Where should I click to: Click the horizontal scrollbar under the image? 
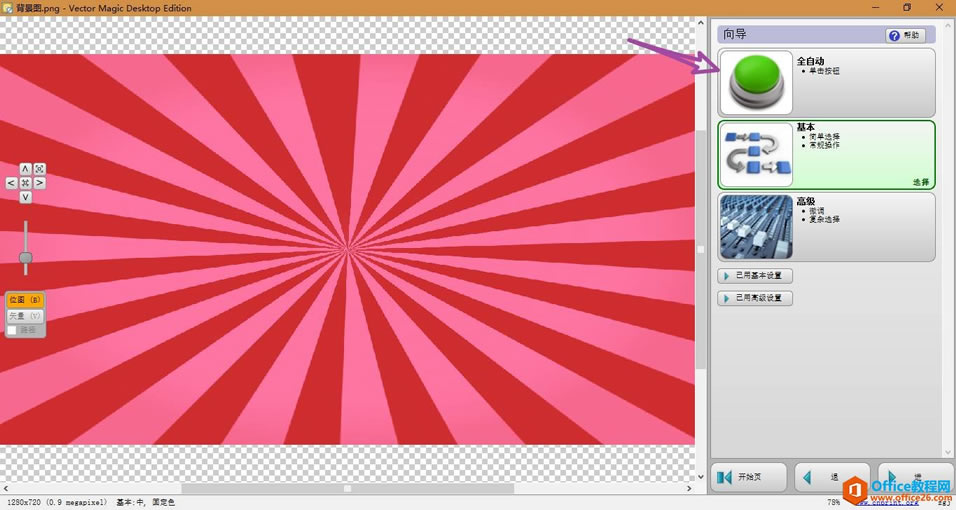(x=348, y=489)
